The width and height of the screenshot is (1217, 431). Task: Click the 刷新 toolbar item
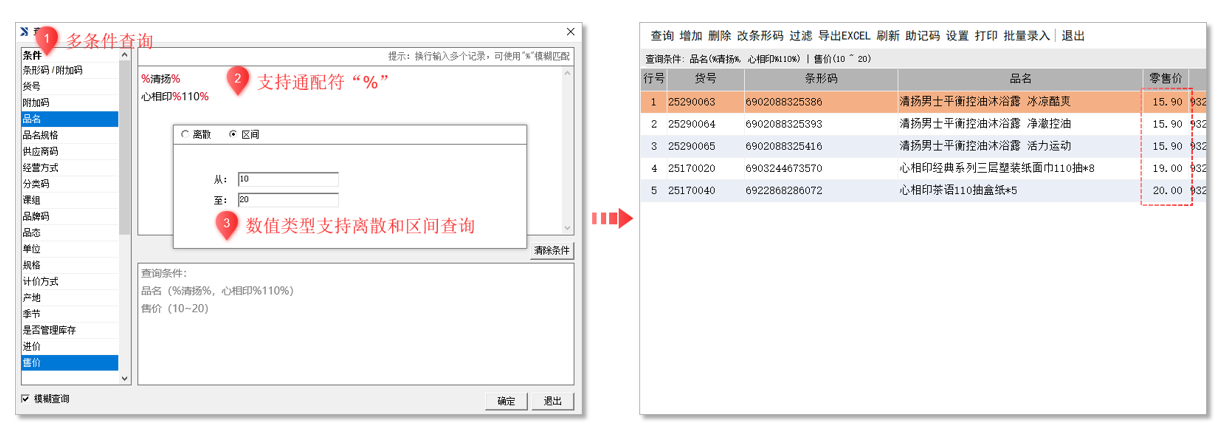(888, 36)
